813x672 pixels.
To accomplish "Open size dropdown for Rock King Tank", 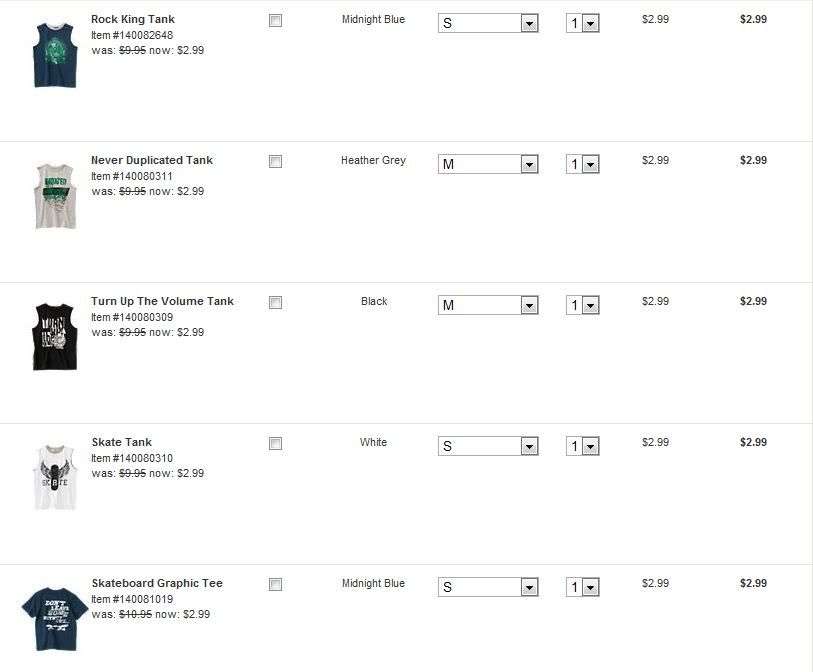I will point(488,23).
